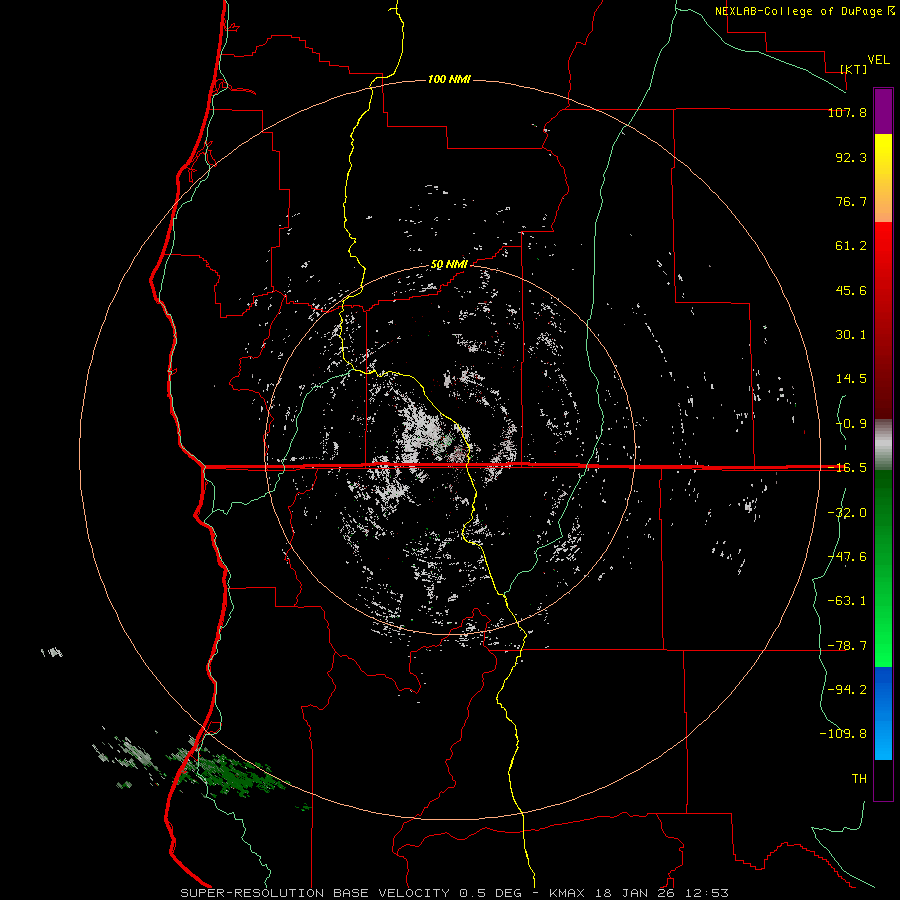
Task: Click the dense gray echoes near radar center
Action: pyautogui.click(x=422, y=428)
